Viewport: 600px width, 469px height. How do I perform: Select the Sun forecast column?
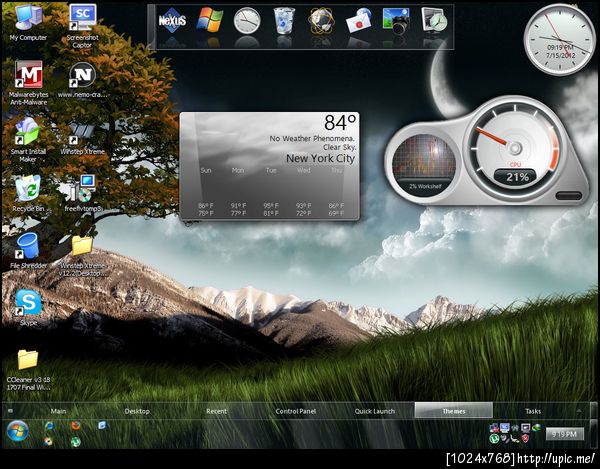[x=206, y=192]
